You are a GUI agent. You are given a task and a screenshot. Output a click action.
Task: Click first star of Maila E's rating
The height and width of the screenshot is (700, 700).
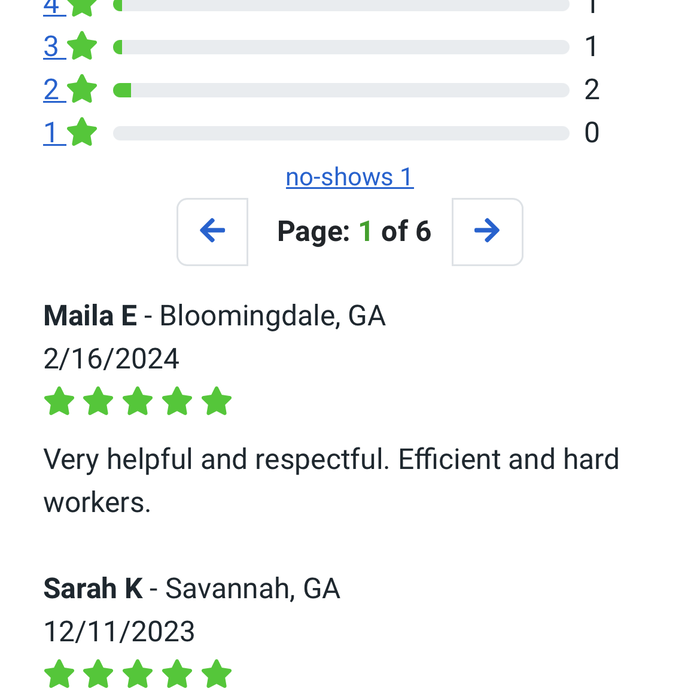59,401
